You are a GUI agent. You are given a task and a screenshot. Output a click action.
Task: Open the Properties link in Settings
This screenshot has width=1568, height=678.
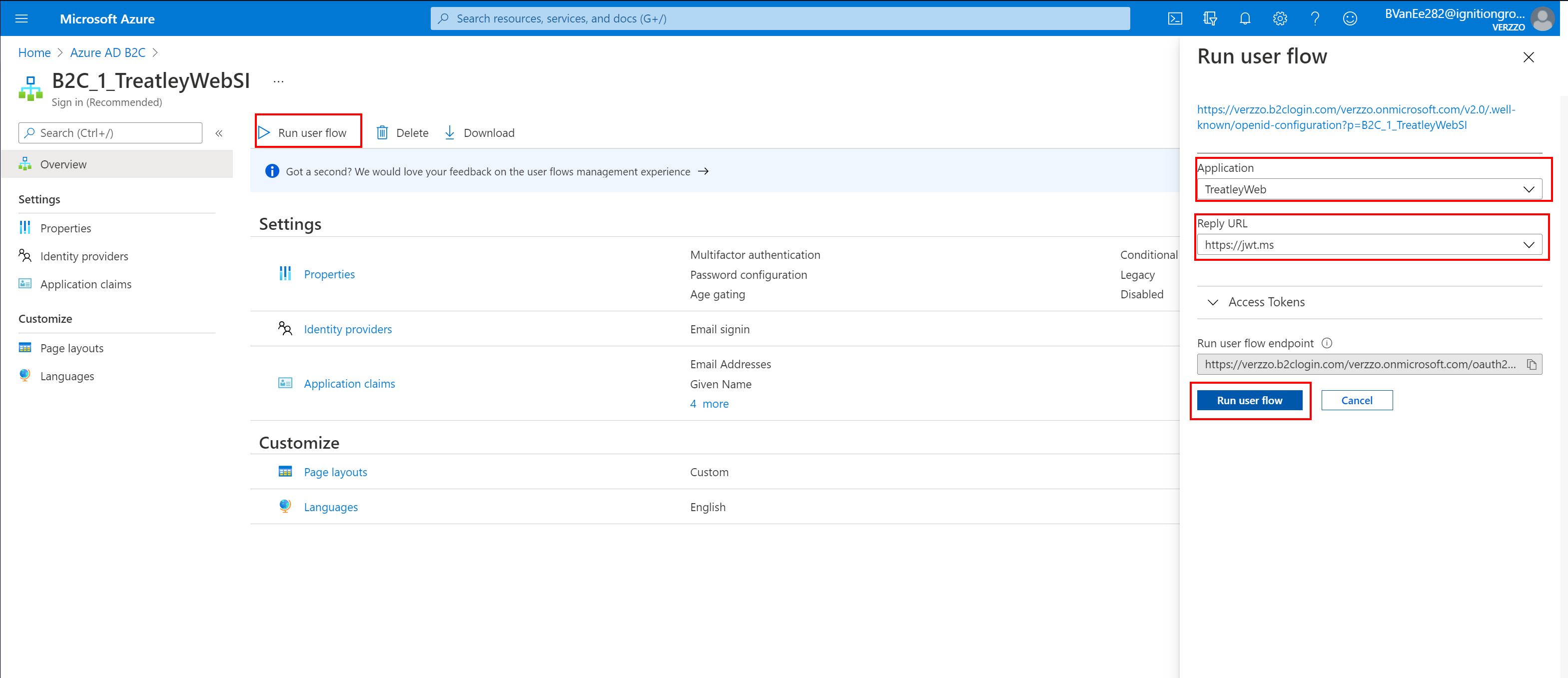[x=329, y=274]
